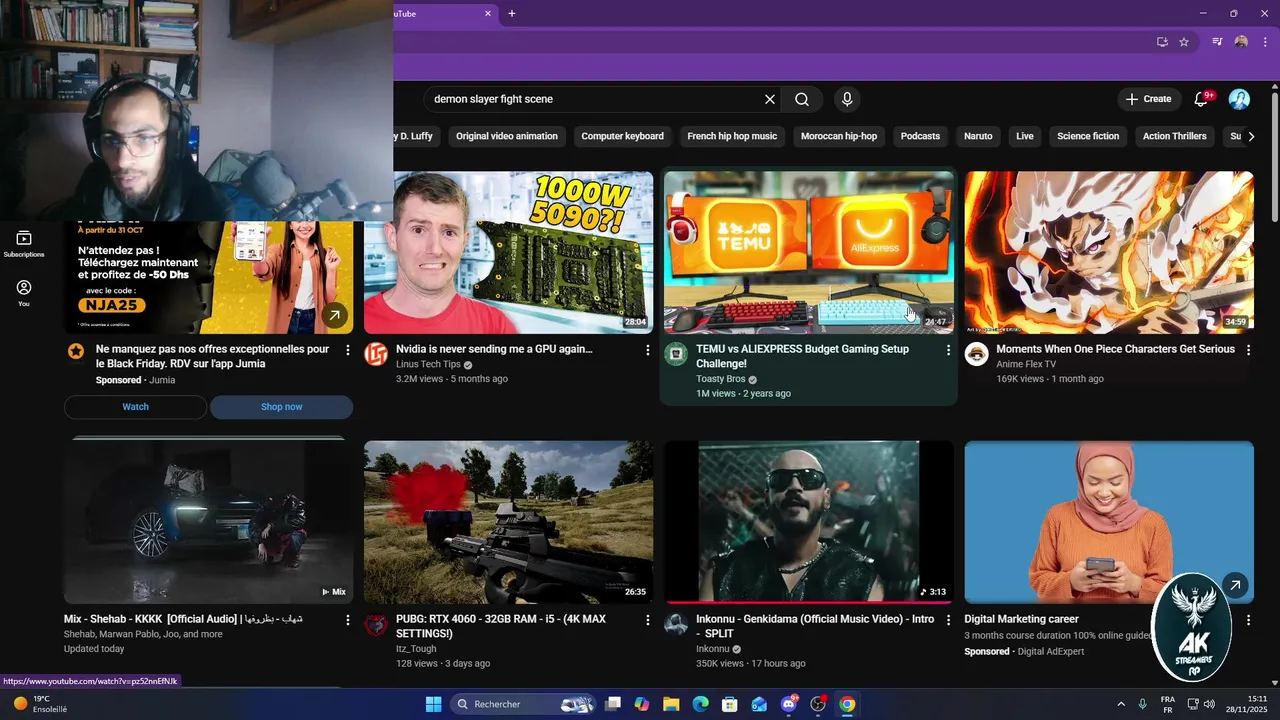Open options for Nvidia GPU video
Screen dimensions: 1280x720
point(648,350)
